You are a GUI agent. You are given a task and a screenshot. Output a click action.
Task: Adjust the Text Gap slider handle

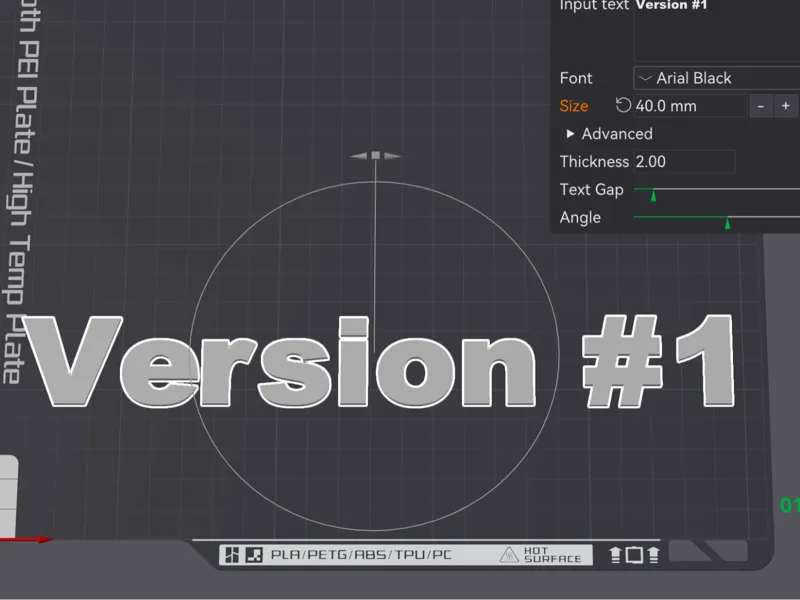tap(653, 195)
